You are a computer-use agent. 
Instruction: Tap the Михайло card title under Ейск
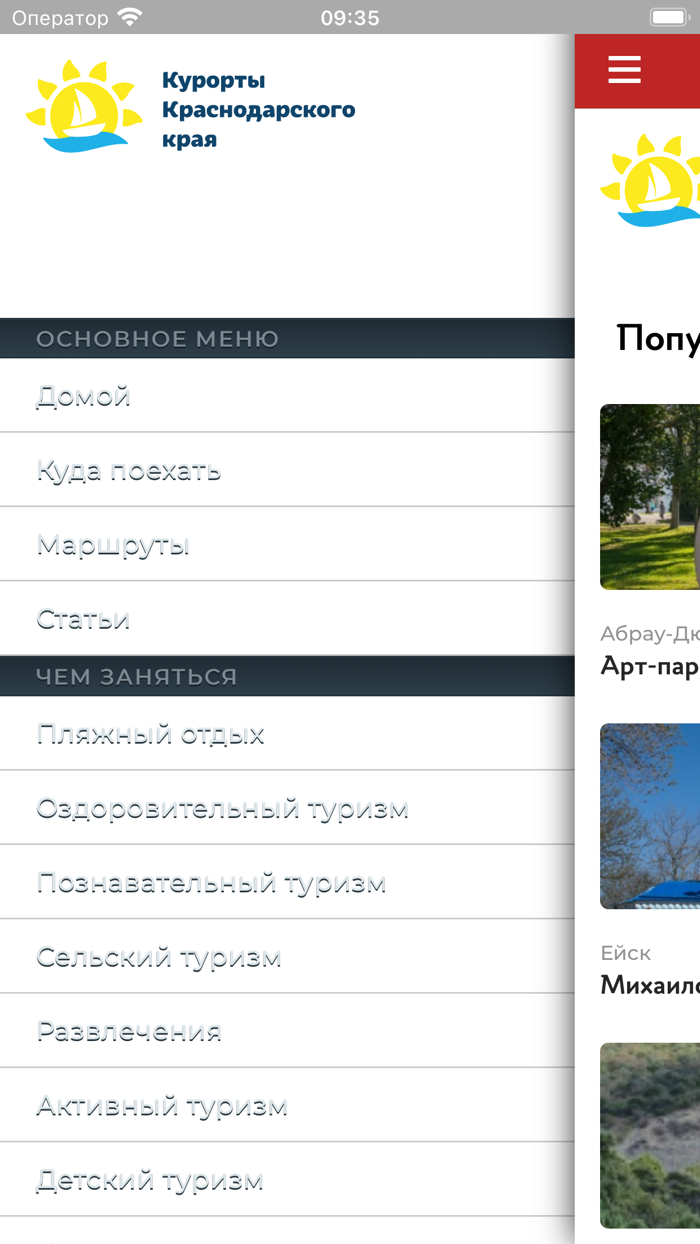650,985
